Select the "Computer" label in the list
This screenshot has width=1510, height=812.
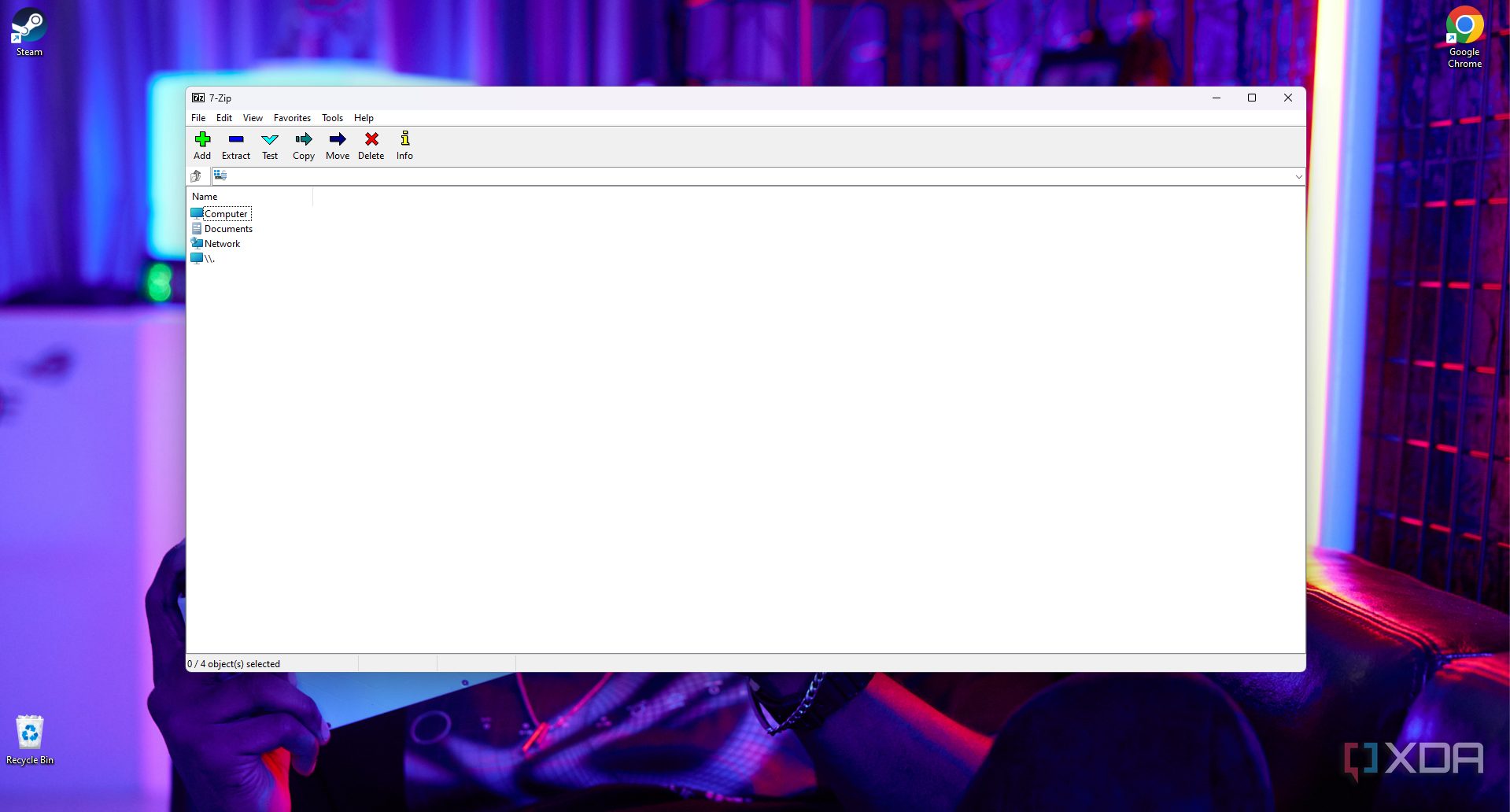click(x=226, y=214)
